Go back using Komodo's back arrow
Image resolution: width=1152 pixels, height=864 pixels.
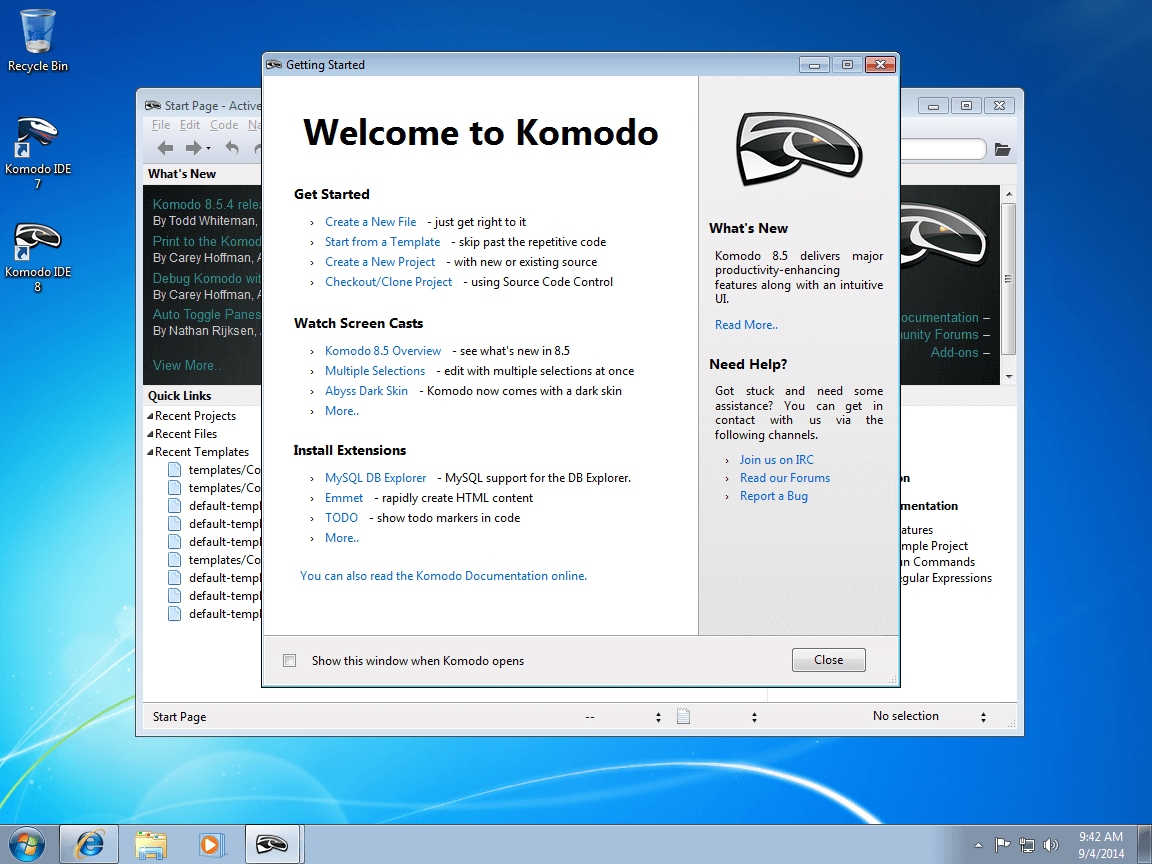point(165,148)
